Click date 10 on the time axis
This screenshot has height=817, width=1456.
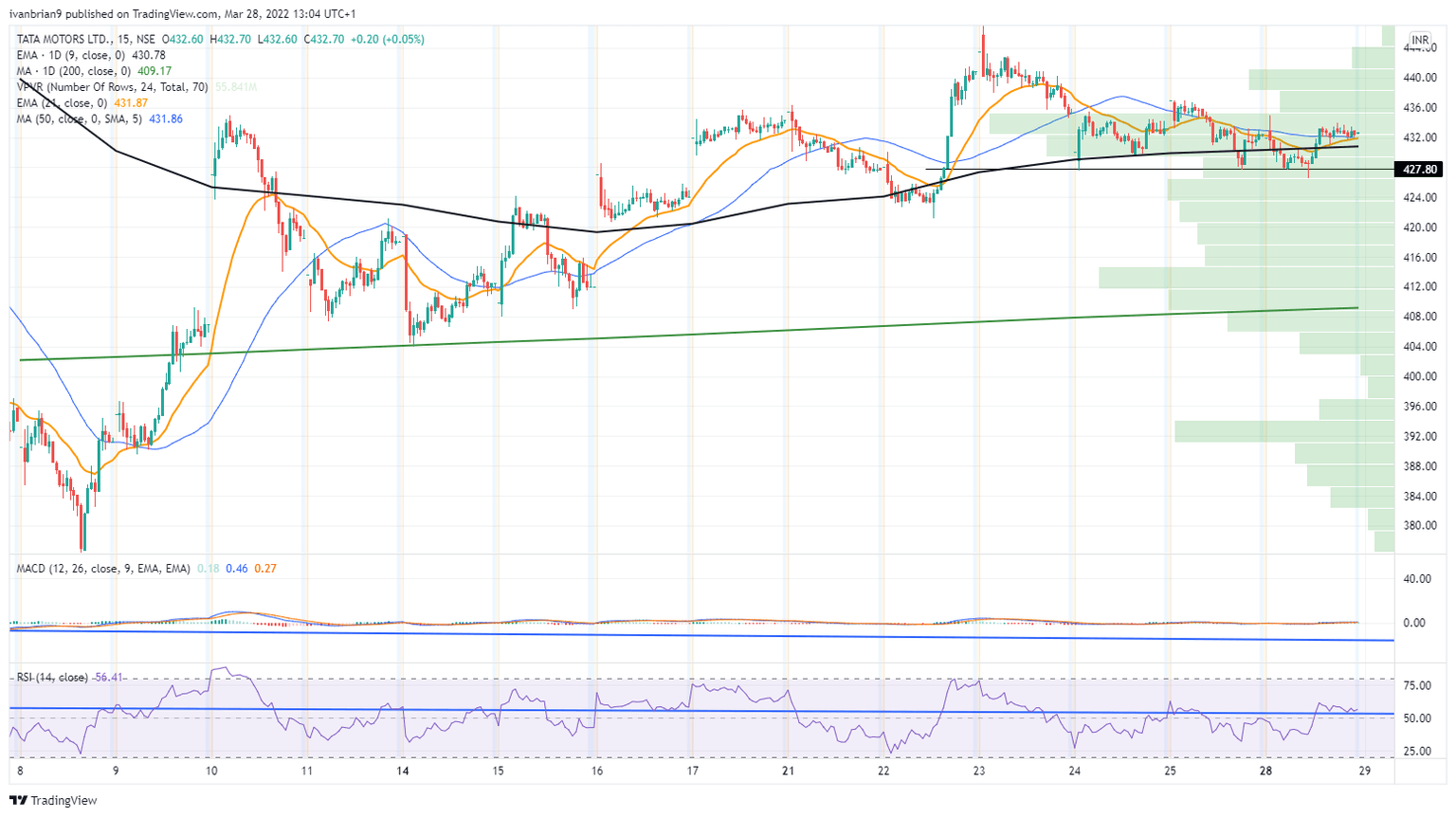click(x=211, y=772)
